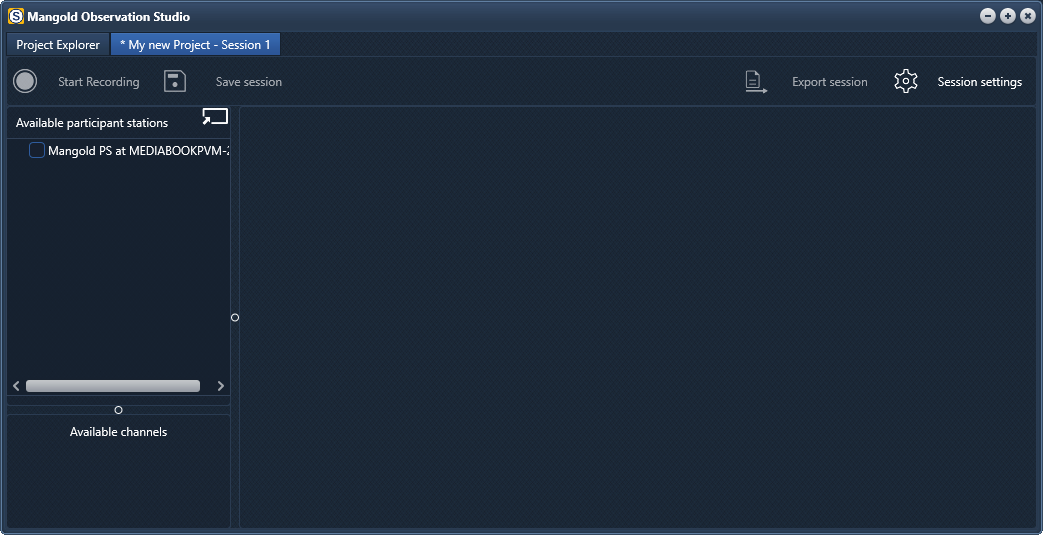Click the Export session label
Screen dimensions: 1043x535
tap(829, 82)
